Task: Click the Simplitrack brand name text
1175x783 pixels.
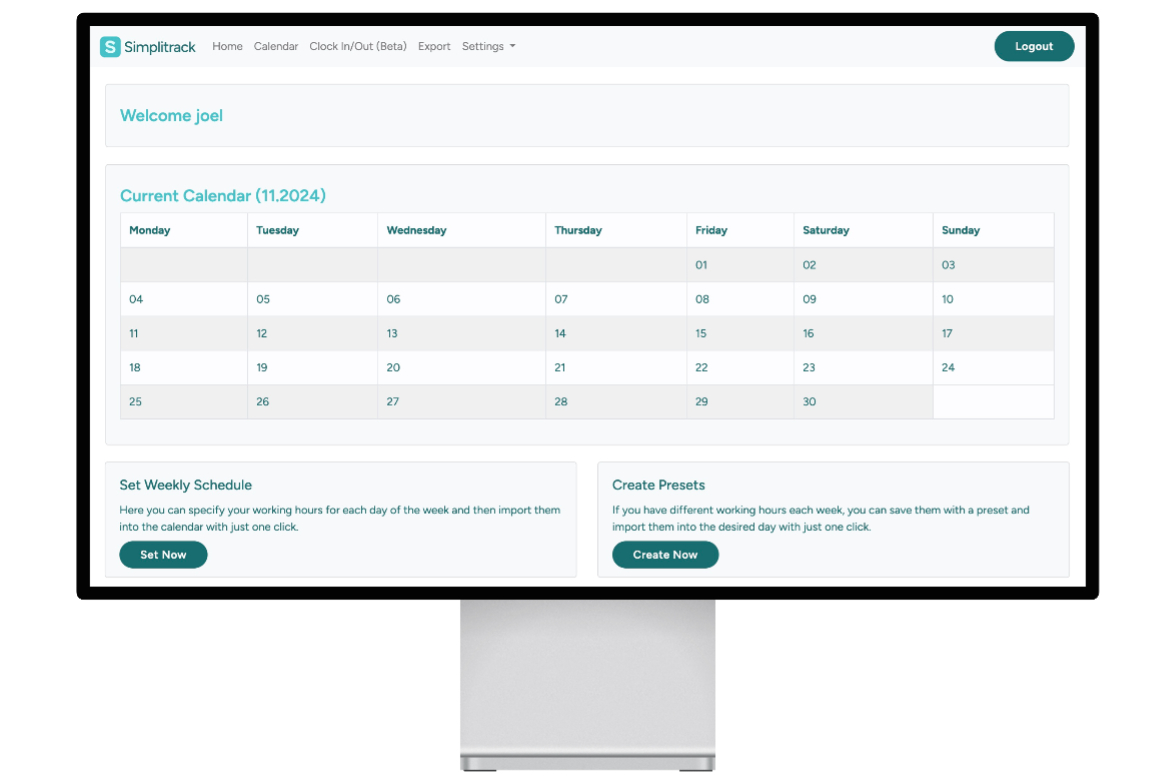Action: pyautogui.click(x=160, y=47)
